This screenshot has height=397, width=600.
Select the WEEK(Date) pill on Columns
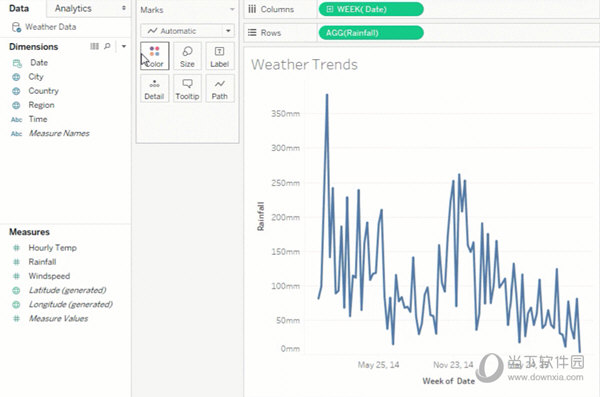click(x=371, y=9)
